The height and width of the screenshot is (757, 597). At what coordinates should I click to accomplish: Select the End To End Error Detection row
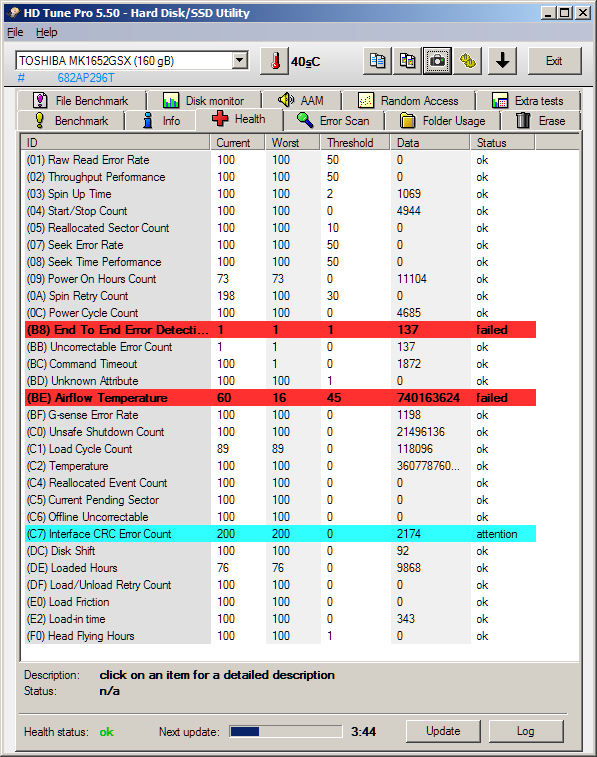(x=280, y=330)
